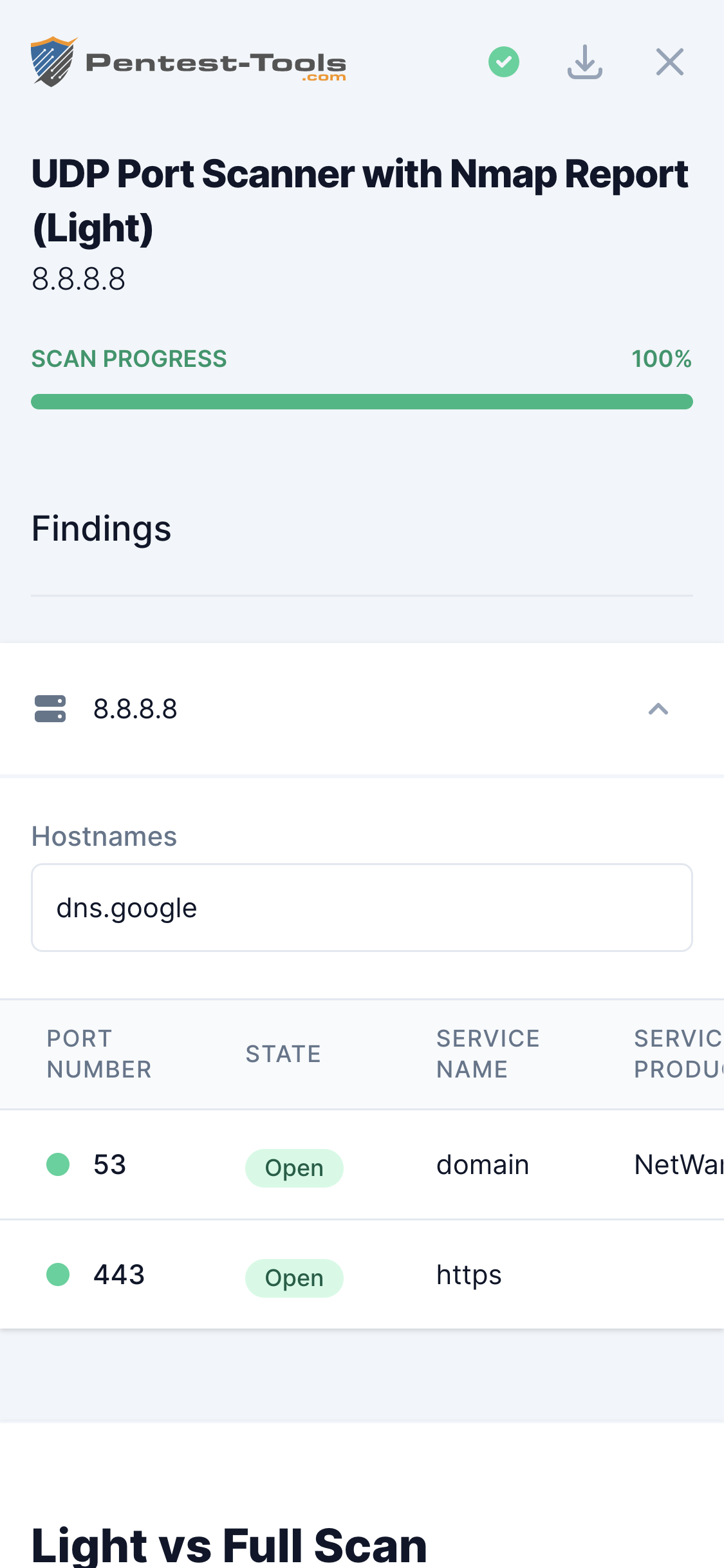Select the shield in the Pentest-Tools logo
Image resolution: width=724 pixels, height=1568 pixels.
point(53,62)
